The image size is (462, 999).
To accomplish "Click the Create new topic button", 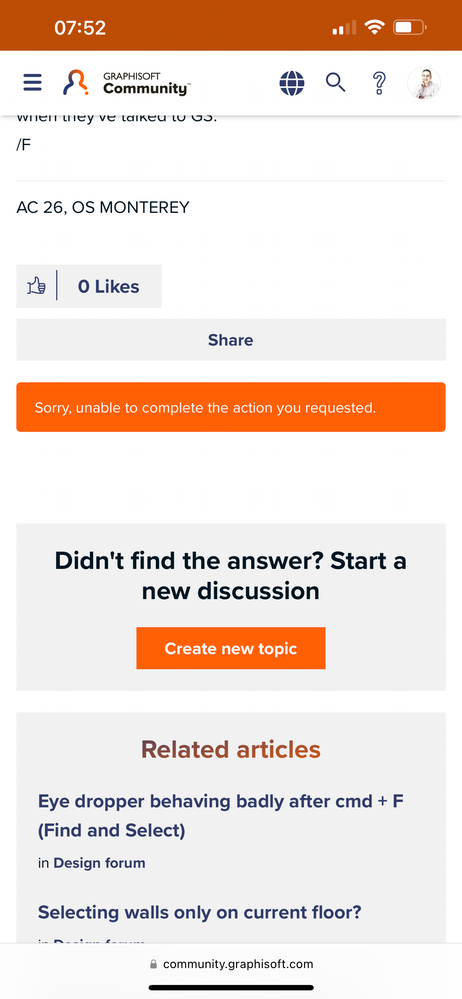I will coord(231,648).
